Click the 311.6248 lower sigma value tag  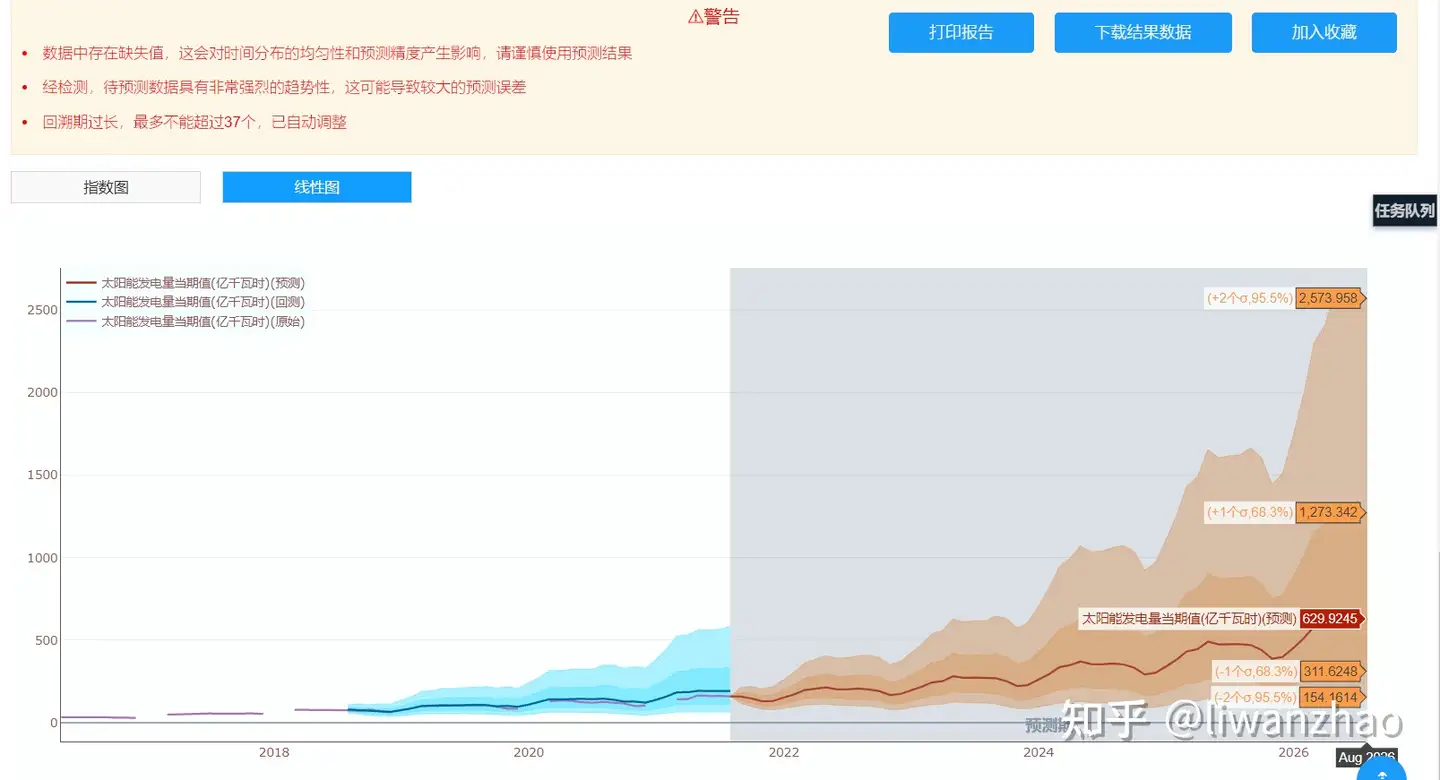point(1329,671)
